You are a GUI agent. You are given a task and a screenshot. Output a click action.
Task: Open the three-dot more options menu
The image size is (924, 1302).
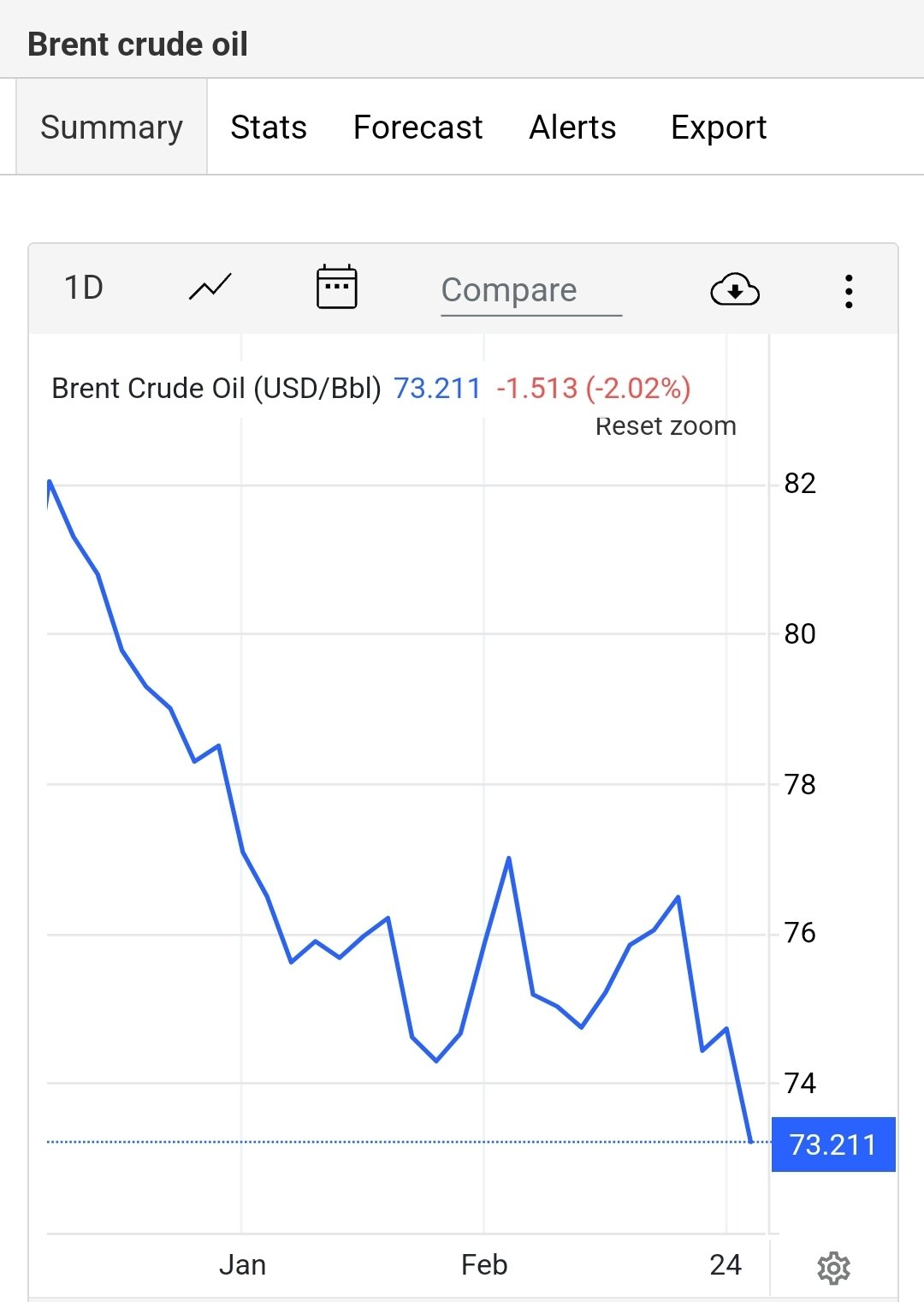pyautogui.click(x=848, y=291)
